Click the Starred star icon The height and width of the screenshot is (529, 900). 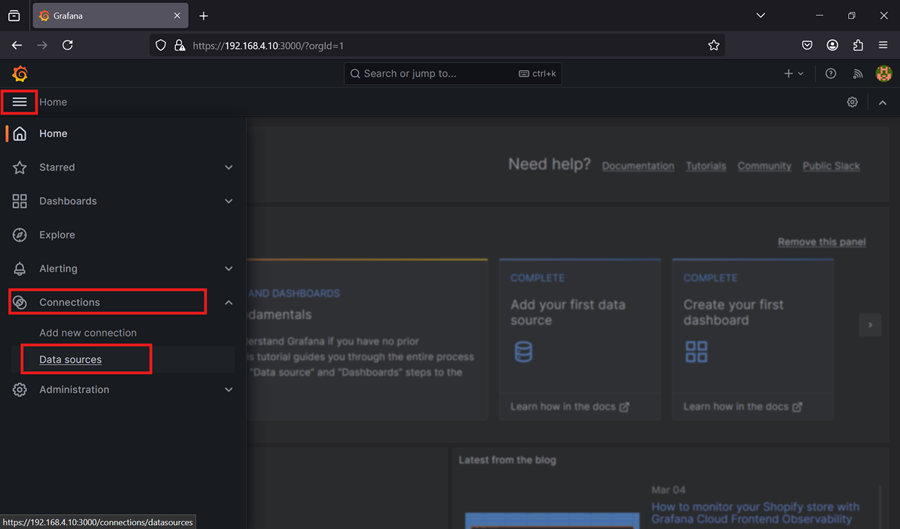(x=20, y=167)
